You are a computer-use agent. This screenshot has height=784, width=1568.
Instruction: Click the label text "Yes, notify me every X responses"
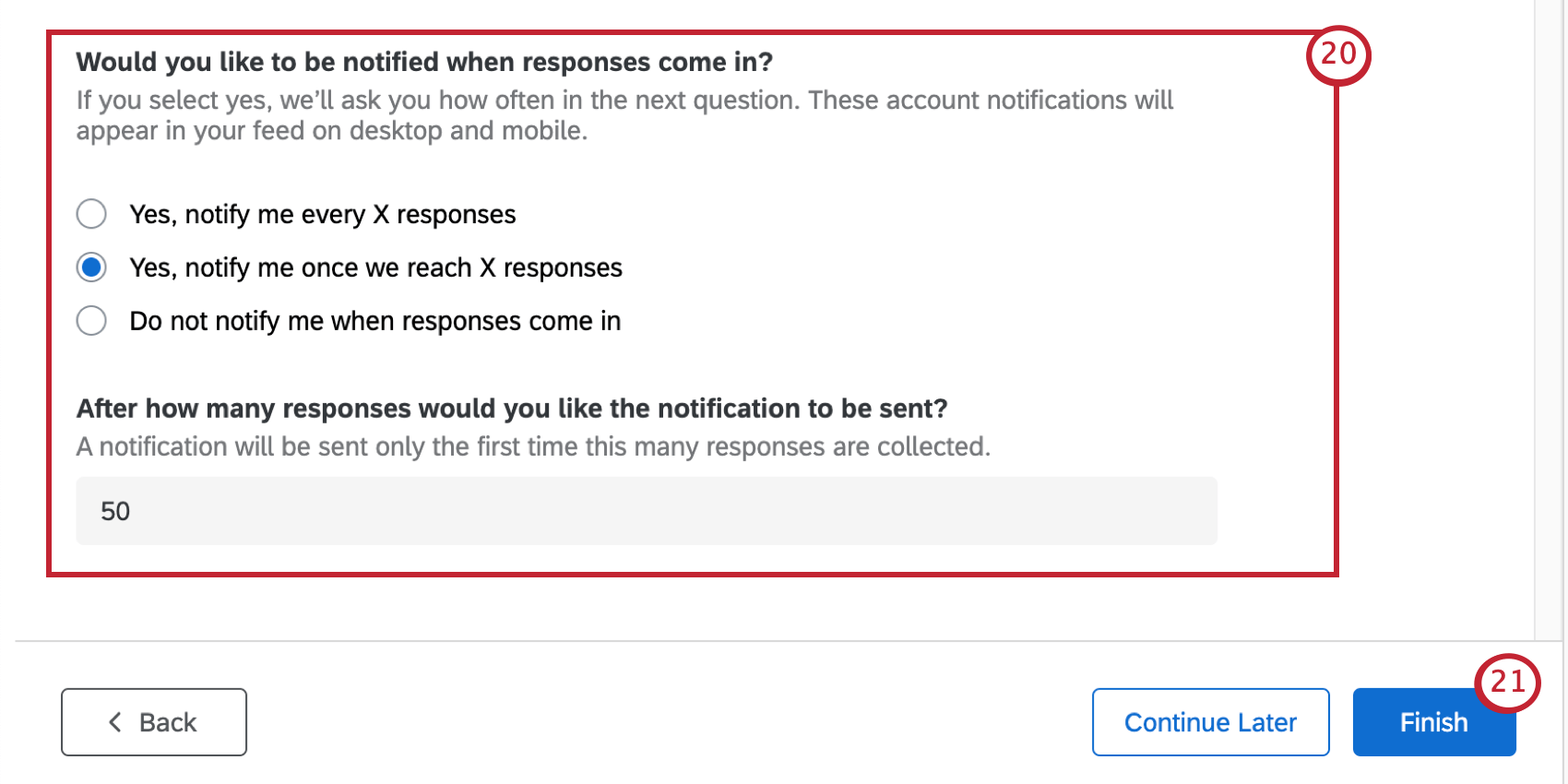[x=322, y=213]
